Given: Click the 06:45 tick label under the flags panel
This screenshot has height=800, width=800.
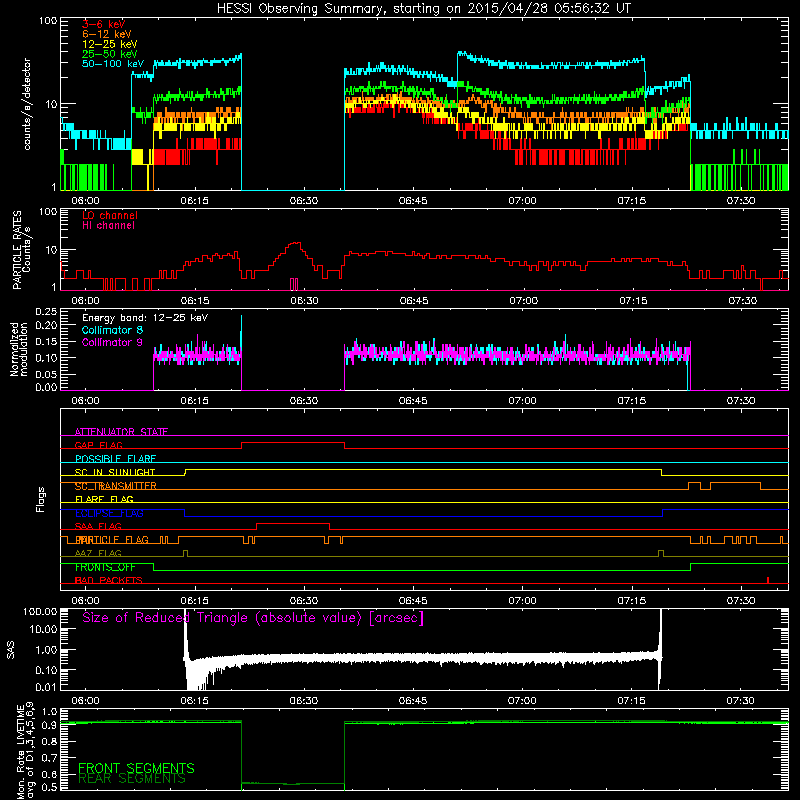Looking at the screenshot, I should coord(413,601).
